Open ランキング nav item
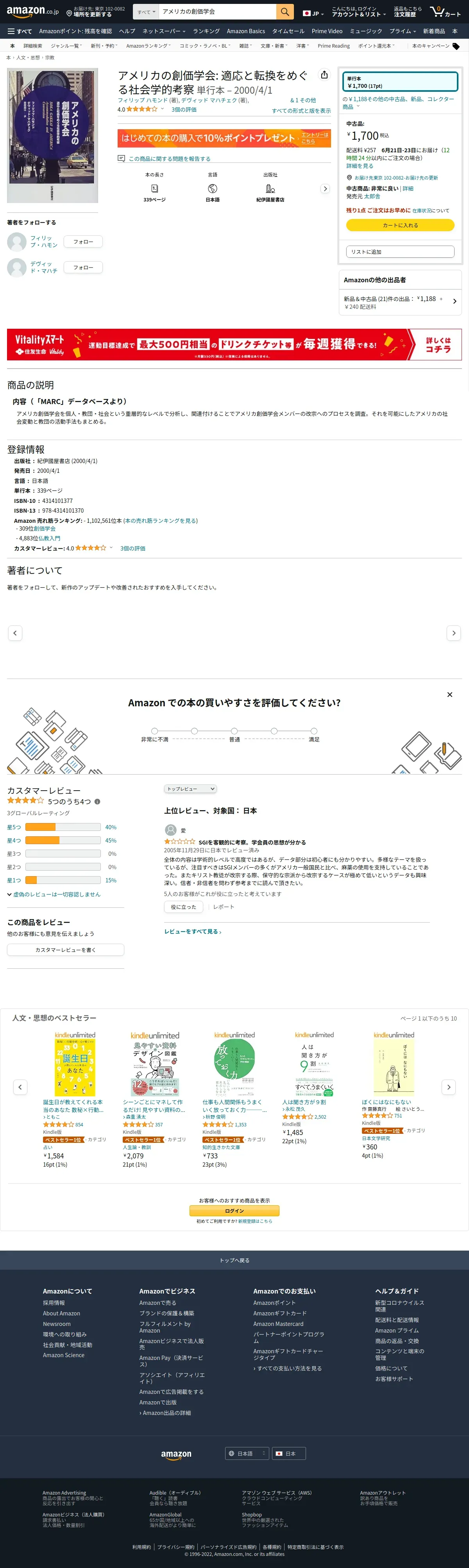This screenshot has height=1568, width=469. pos(206,31)
